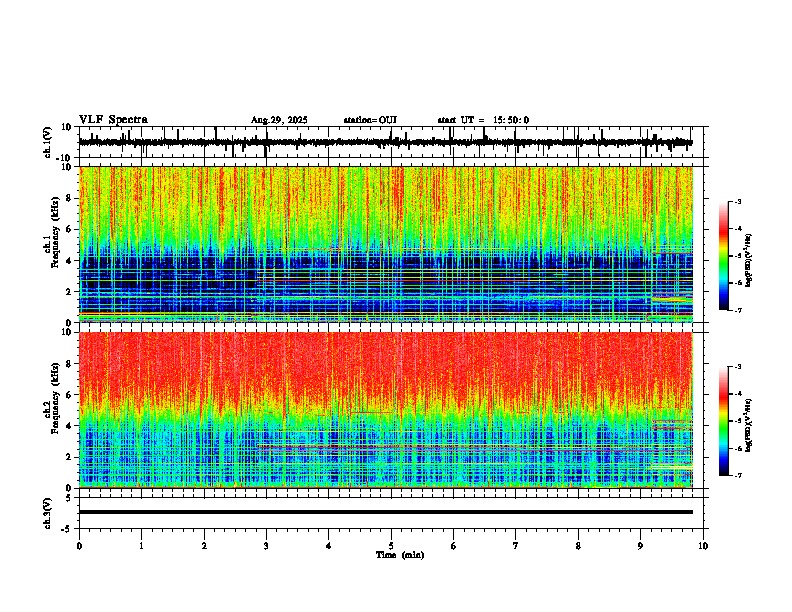792x612 pixels.
Task: Click the ch.1(V) waveform trace panel
Action: point(393,142)
